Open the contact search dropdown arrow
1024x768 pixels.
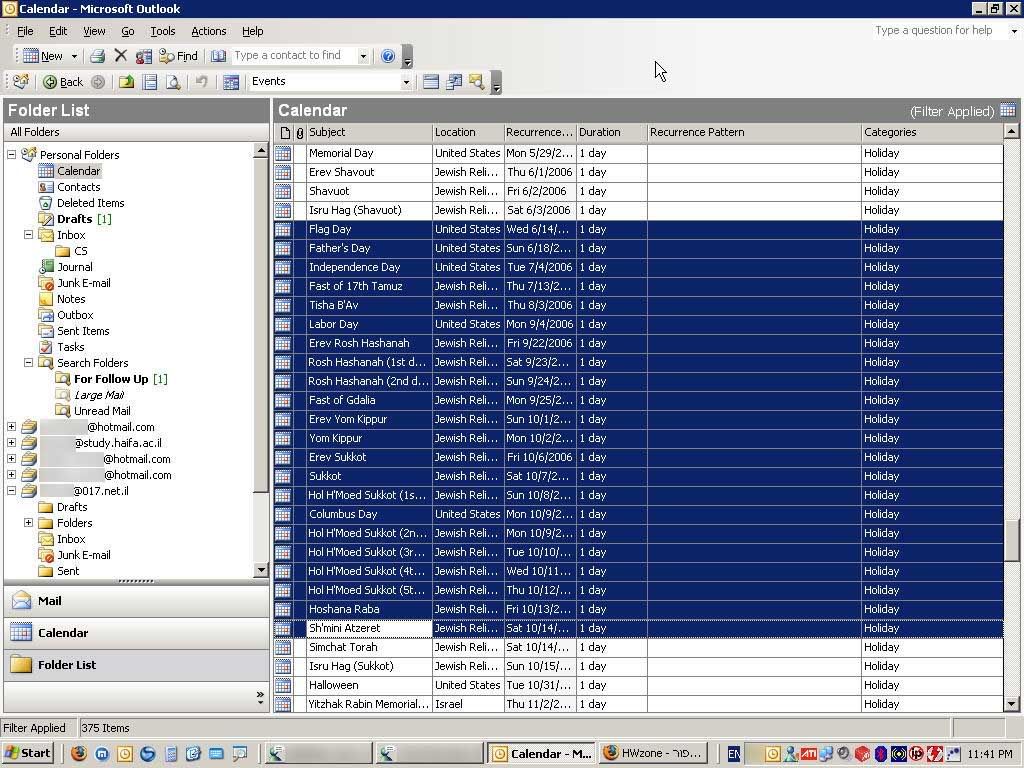pos(363,57)
